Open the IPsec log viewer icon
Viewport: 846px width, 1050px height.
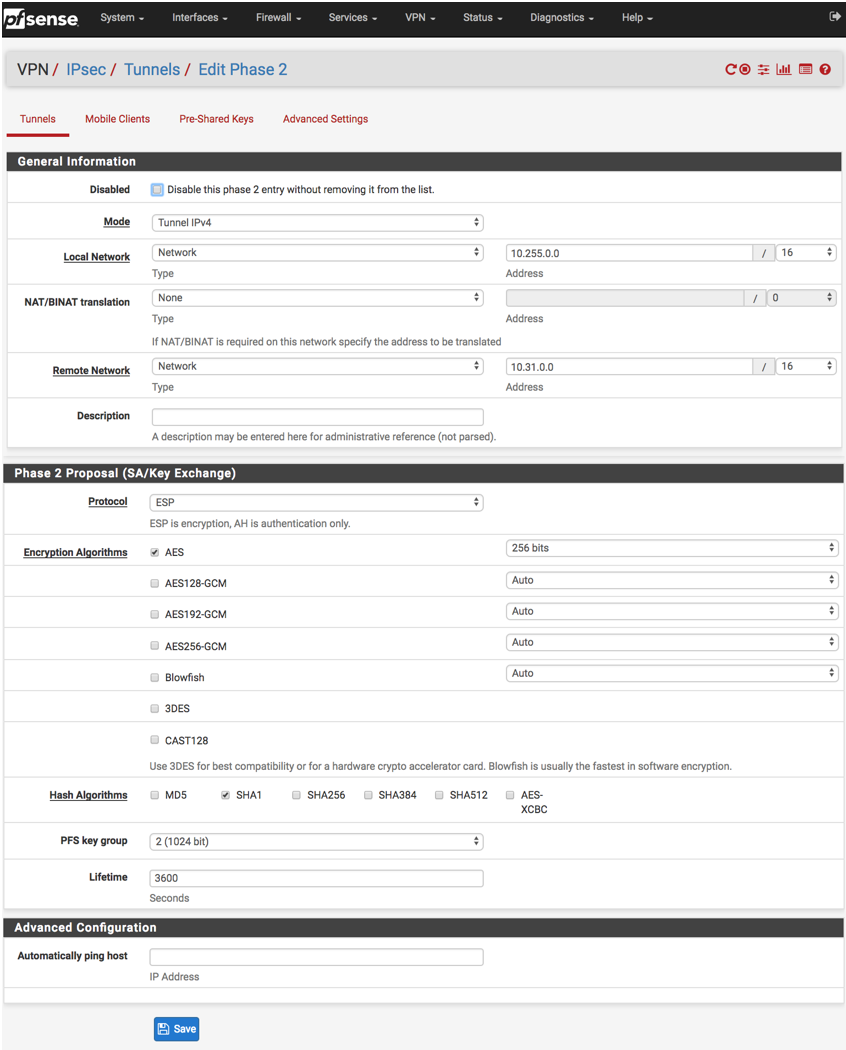click(805, 69)
